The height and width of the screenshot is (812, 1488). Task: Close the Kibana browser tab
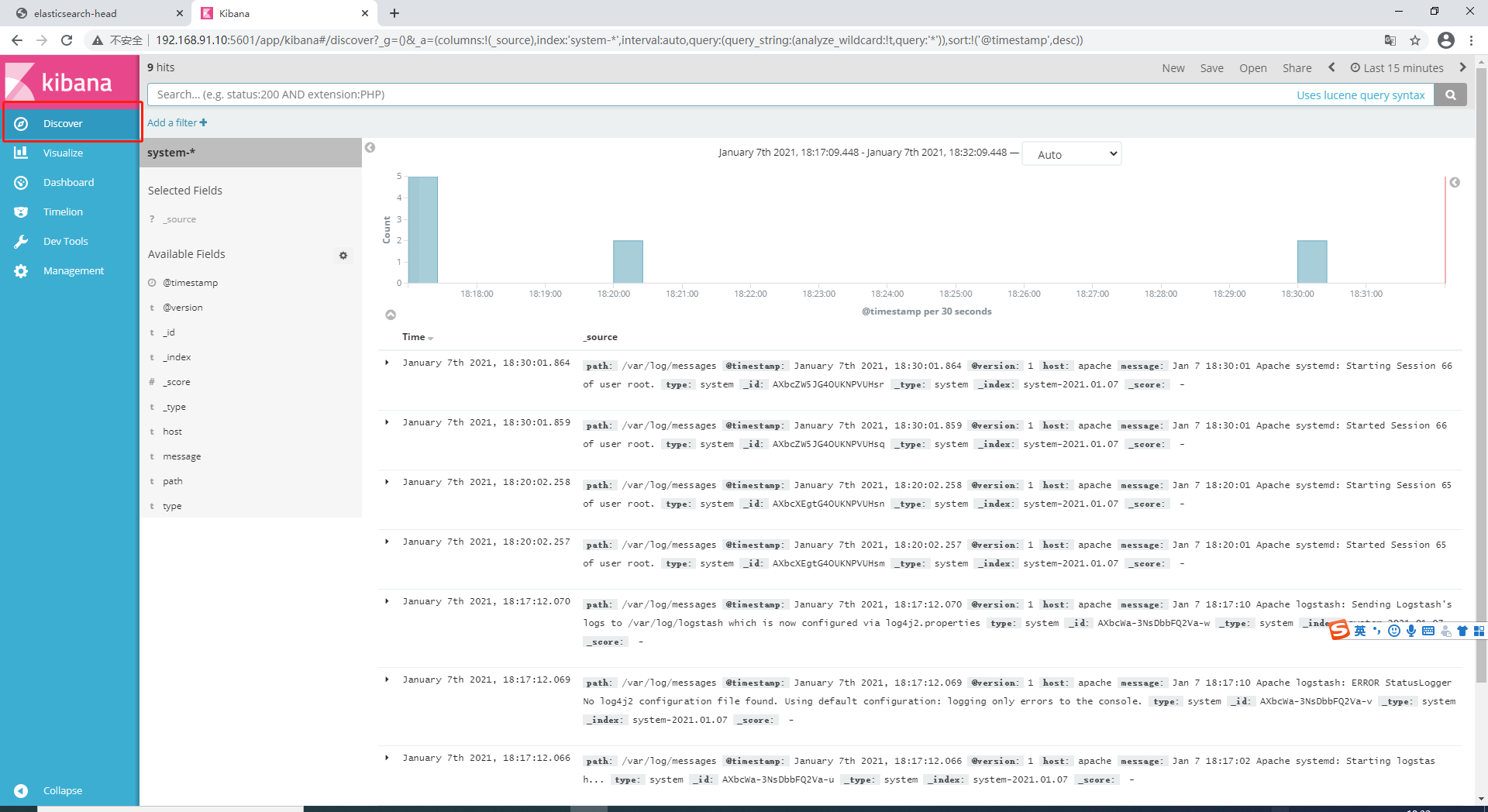(x=365, y=13)
